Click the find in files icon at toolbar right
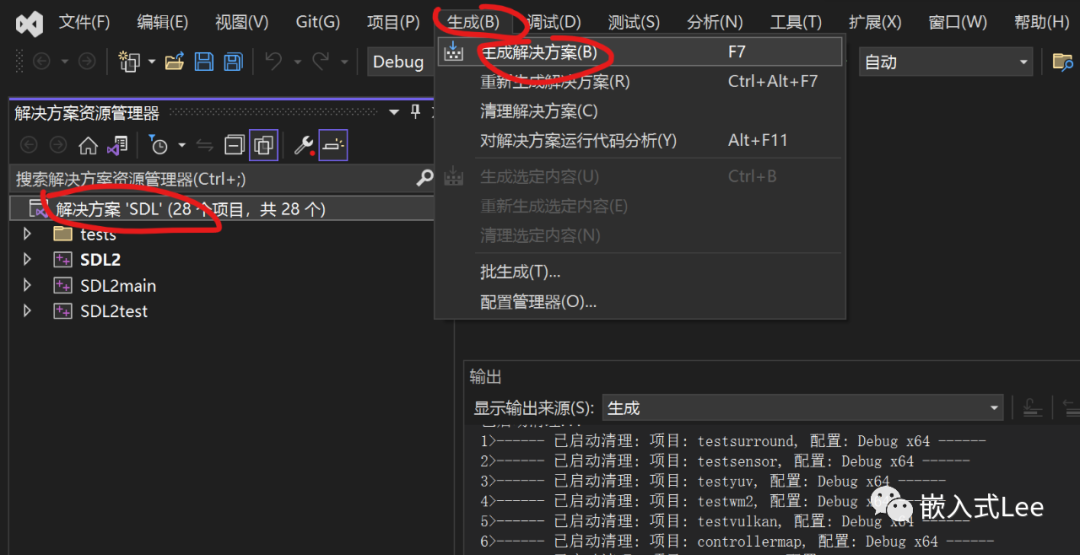 pos(1063,62)
